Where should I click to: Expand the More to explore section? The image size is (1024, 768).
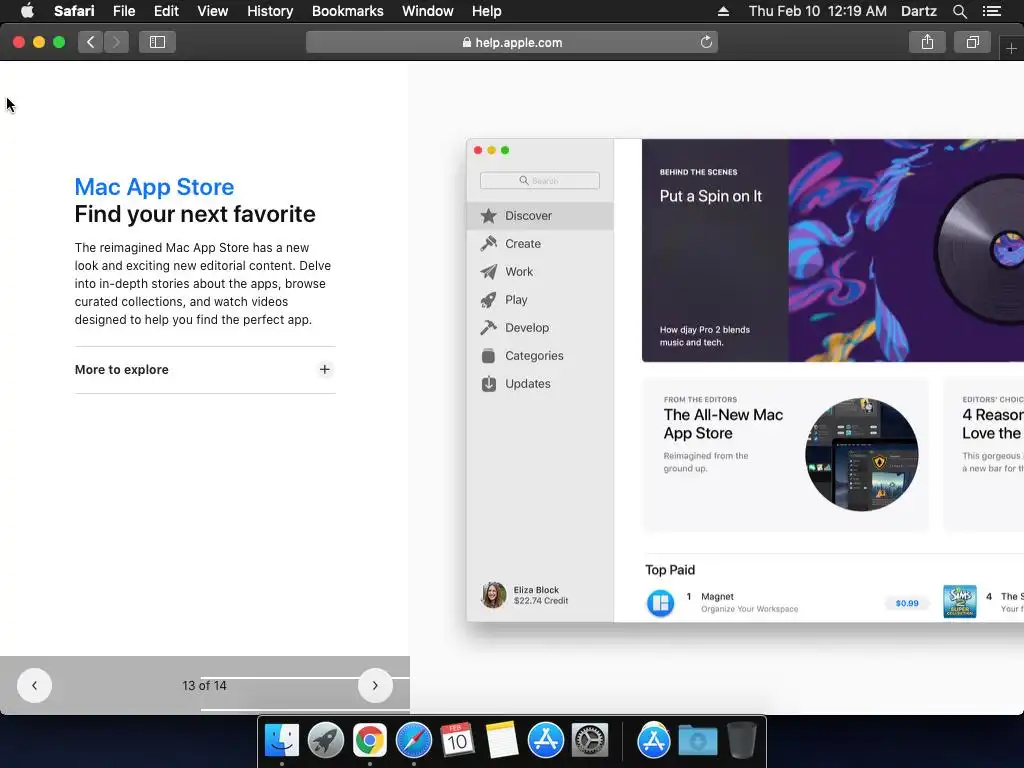205,370
